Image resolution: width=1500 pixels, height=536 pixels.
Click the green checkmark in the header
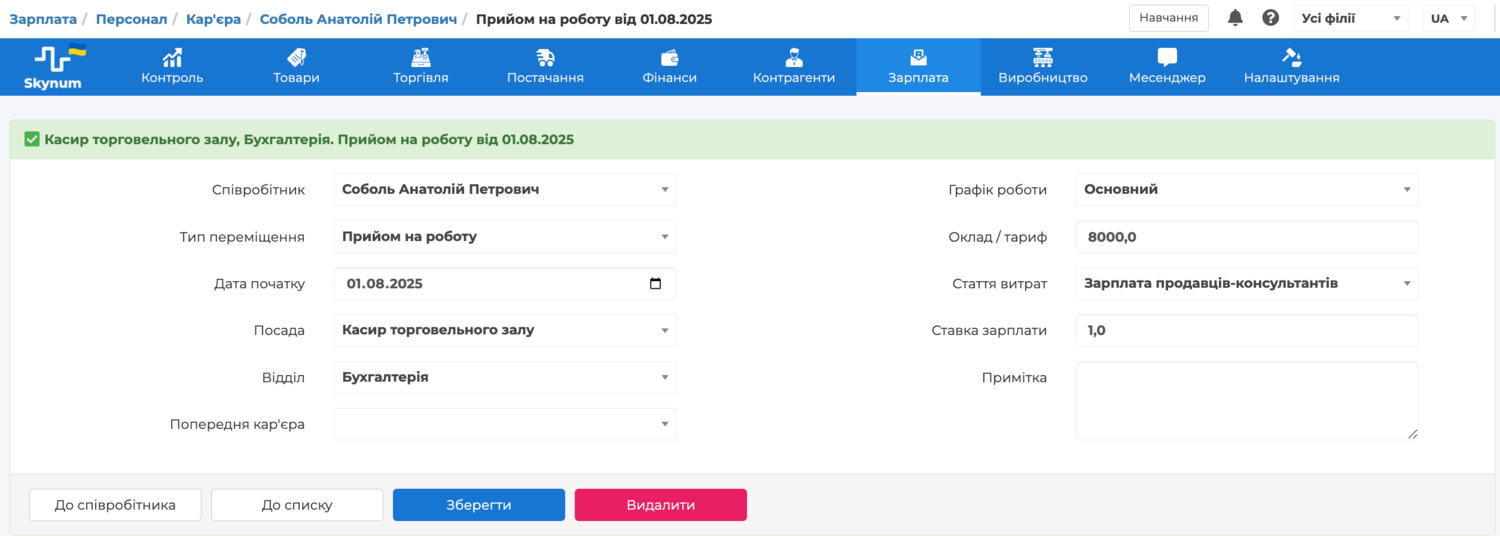[x=32, y=140]
